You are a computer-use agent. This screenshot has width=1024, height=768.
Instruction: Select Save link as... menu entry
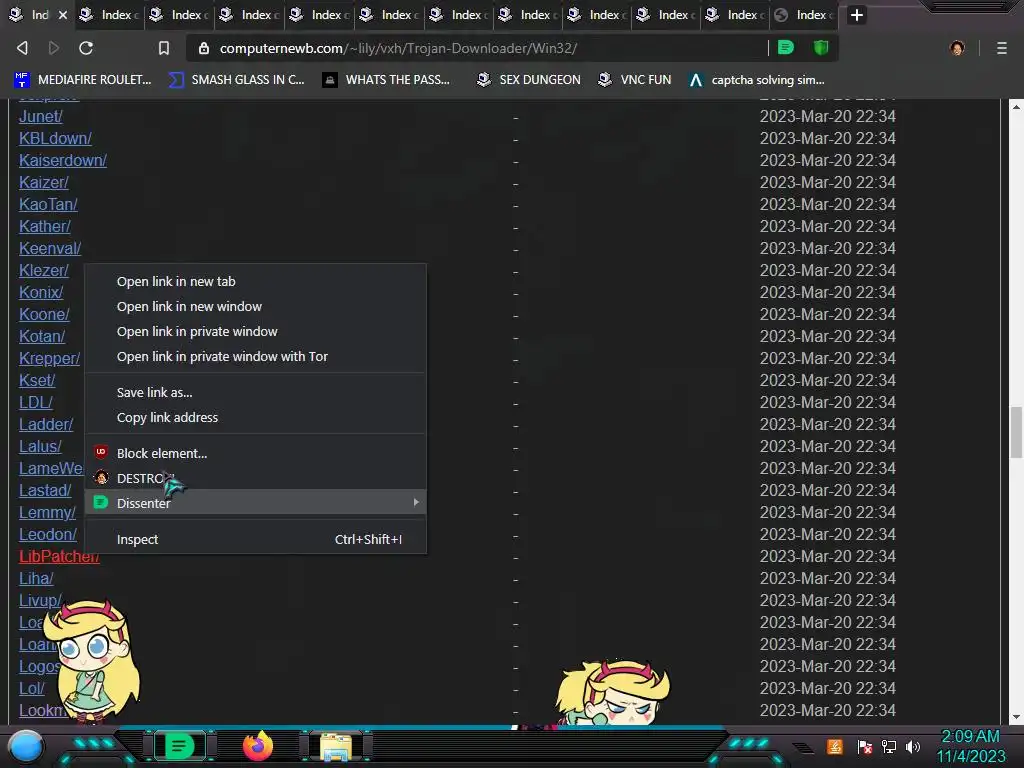pyautogui.click(x=255, y=392)
